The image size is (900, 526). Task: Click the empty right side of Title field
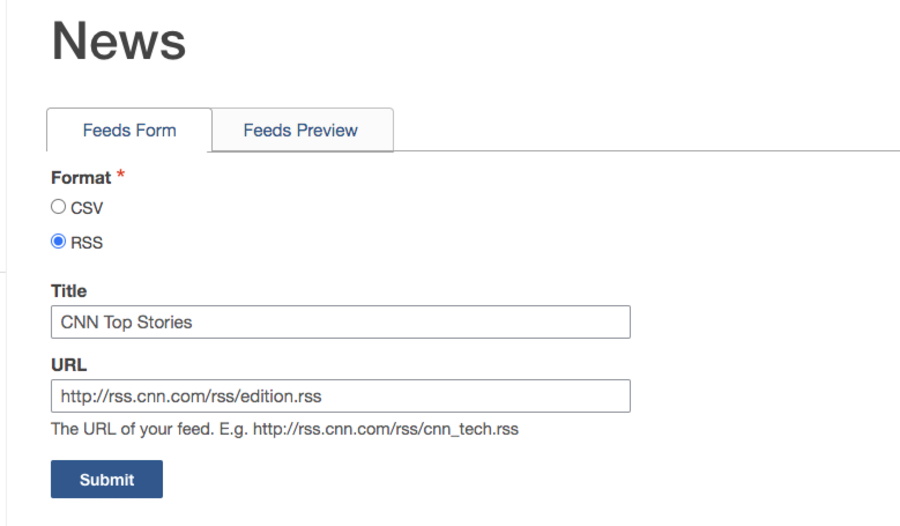point(520,322)
